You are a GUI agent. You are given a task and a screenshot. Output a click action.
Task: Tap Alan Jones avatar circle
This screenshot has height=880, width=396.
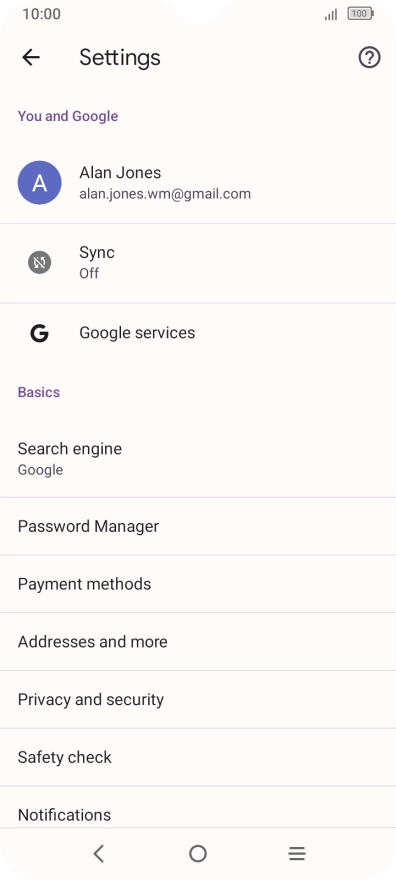click(x=39, y=182)
